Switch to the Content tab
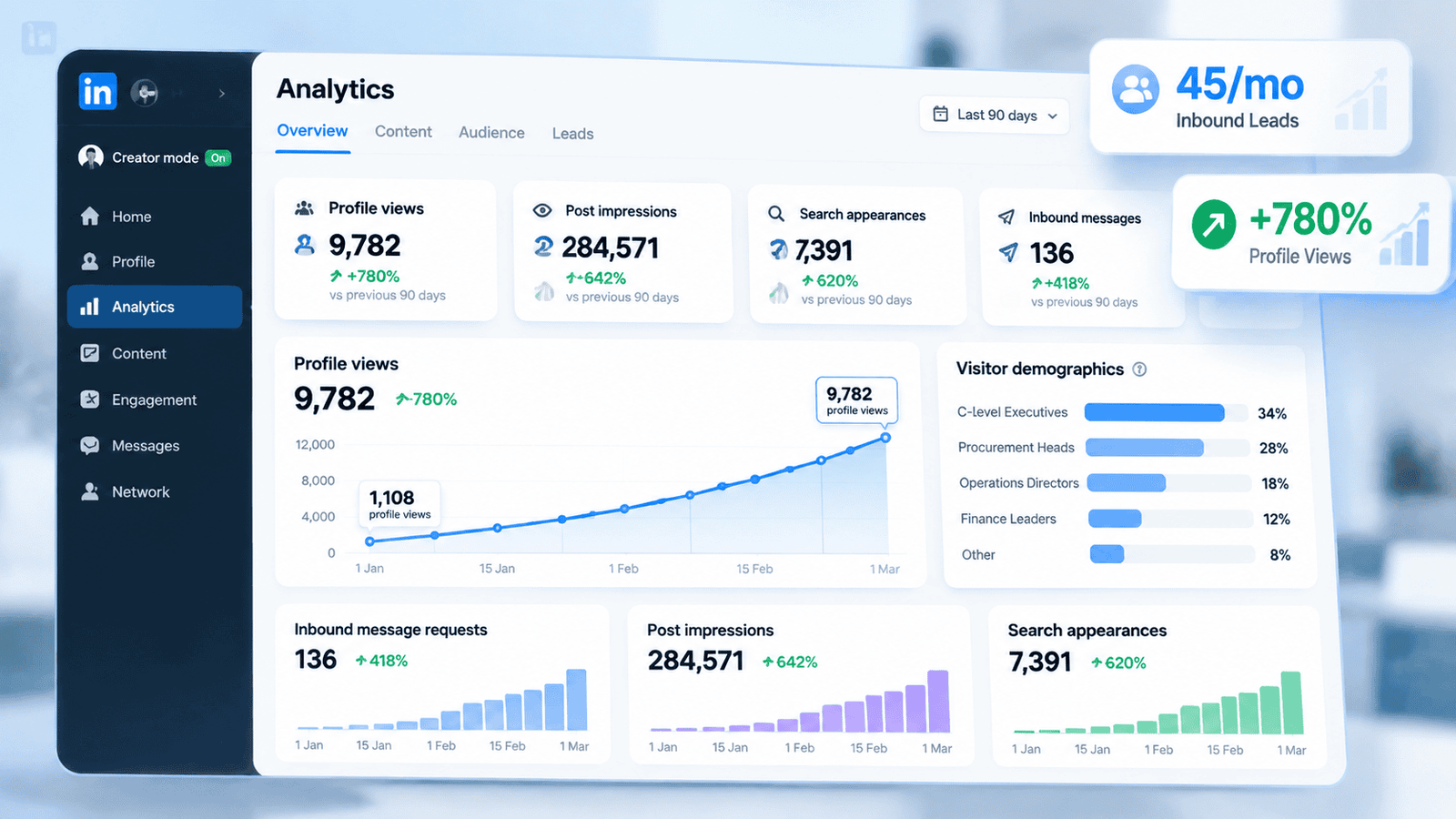 coord(403,132)
